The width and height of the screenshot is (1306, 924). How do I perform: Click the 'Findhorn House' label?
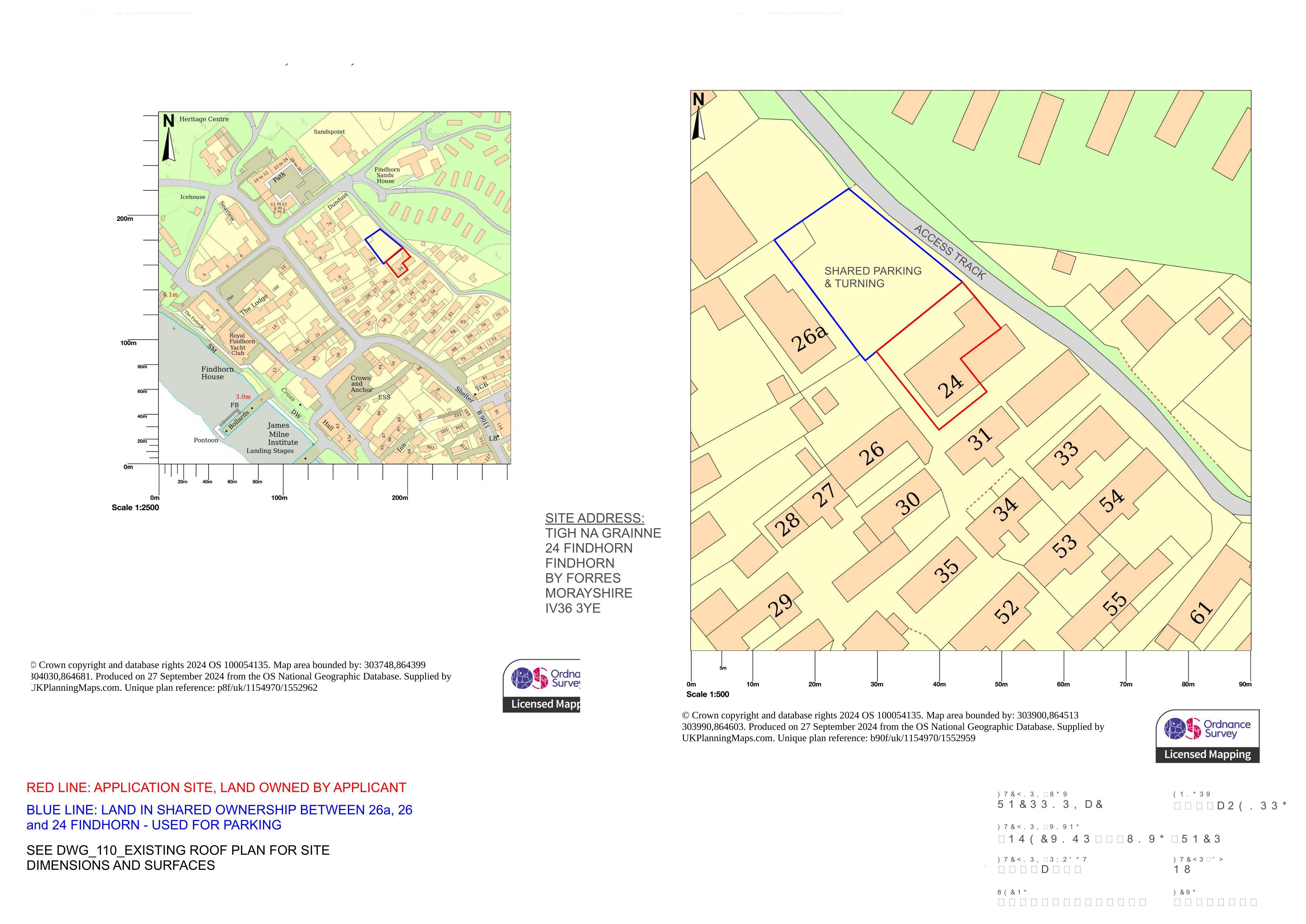pos(217,373)
